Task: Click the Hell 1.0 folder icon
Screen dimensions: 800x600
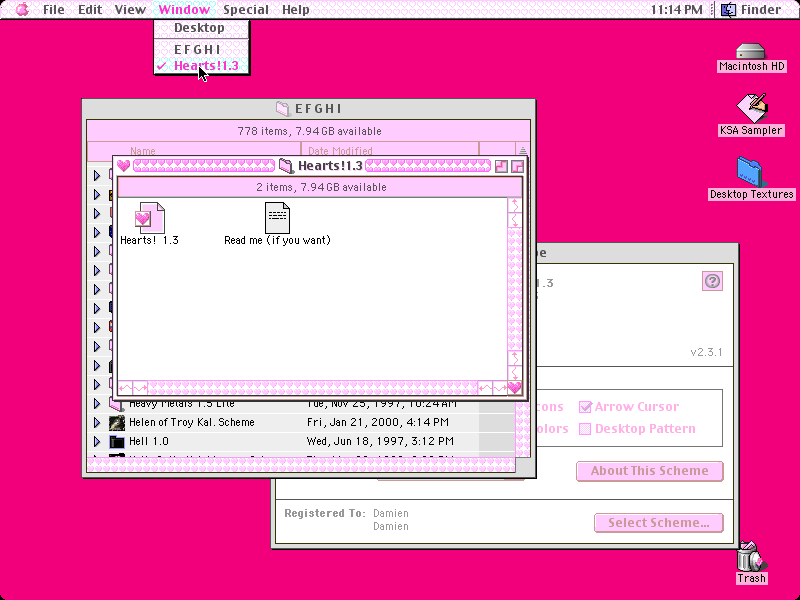Action: pos(117,441)
